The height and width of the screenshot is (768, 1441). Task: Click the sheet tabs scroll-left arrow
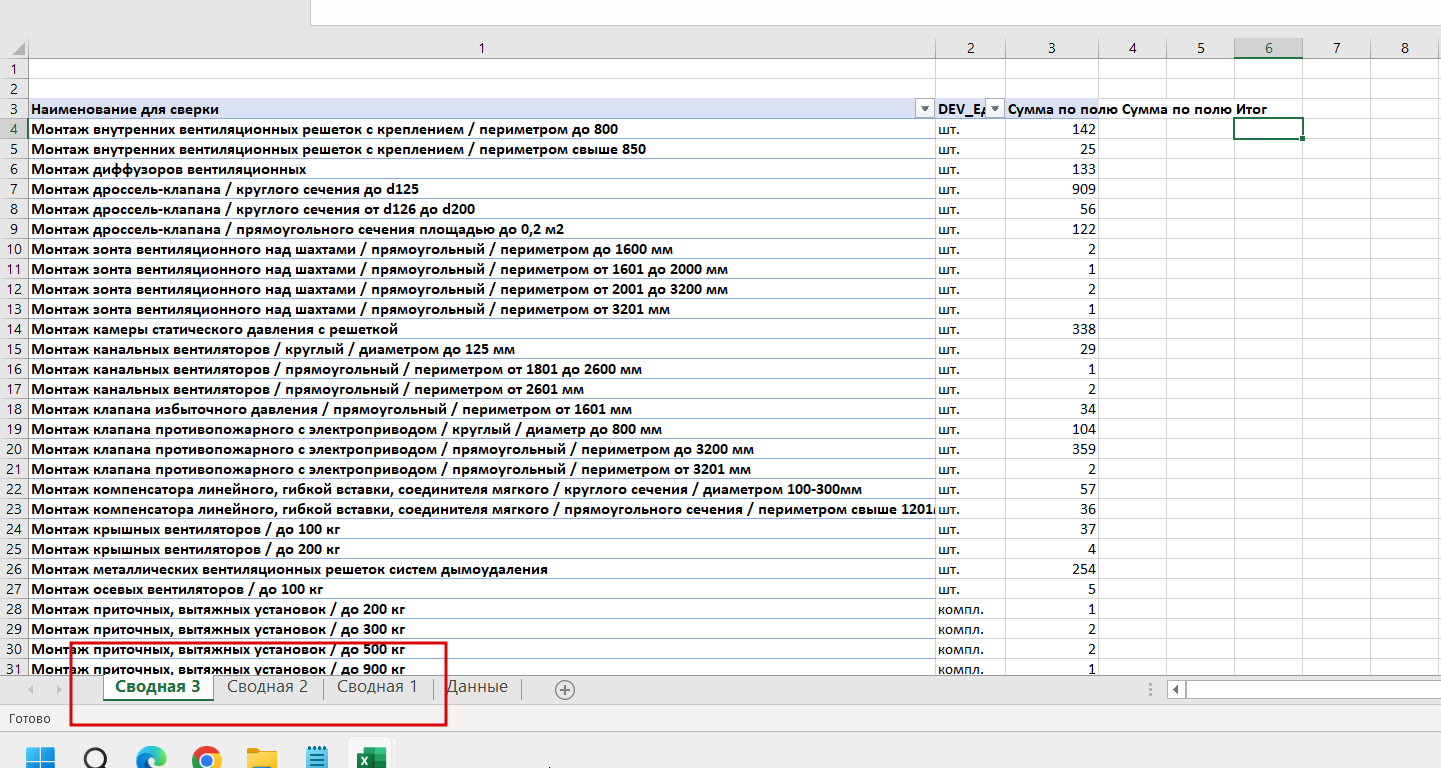click(31, 689)
